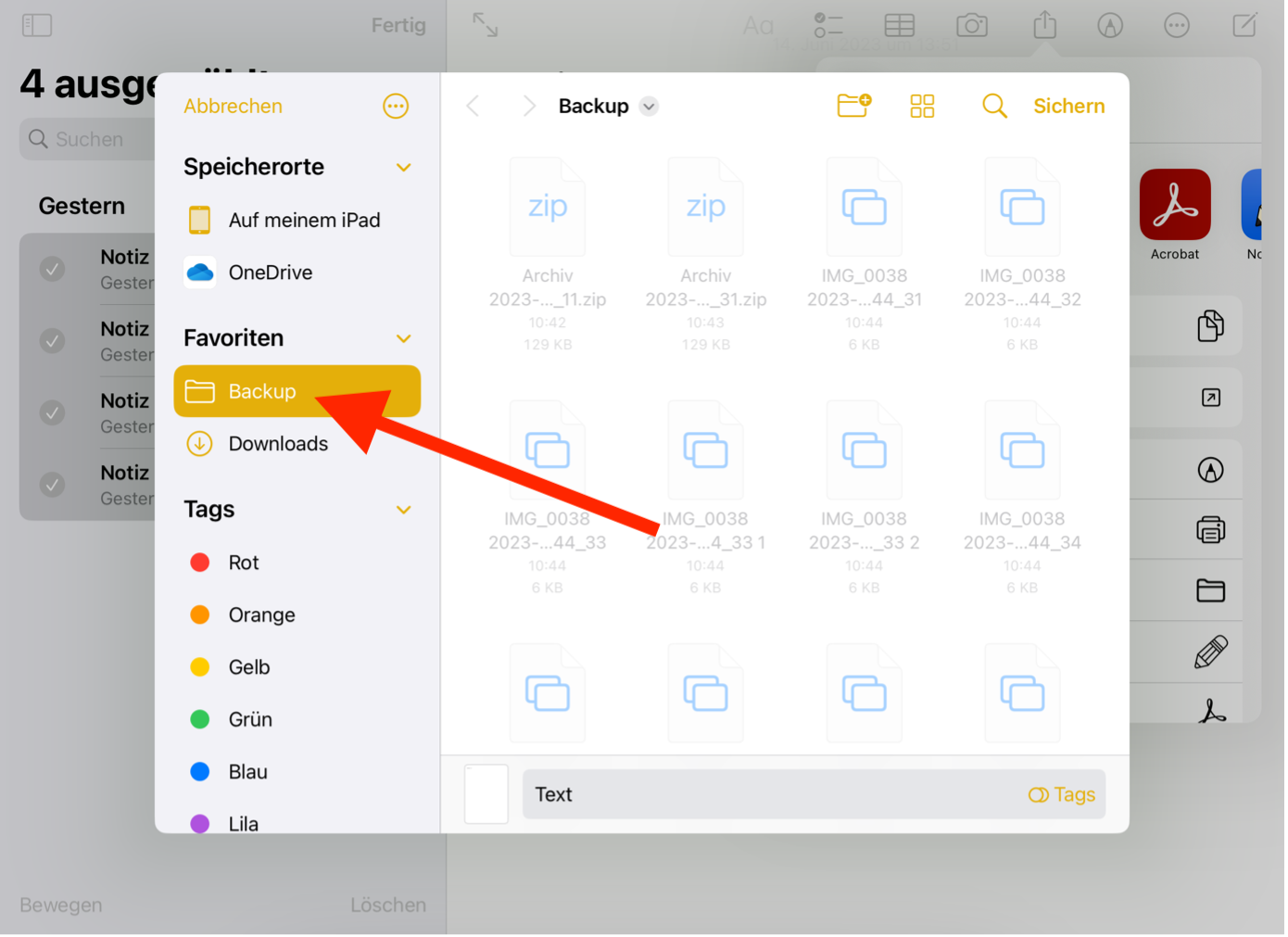Select the OneDrive storage location
The height and width of the screenshot is (937, 1288).
[x=270, y=272]
